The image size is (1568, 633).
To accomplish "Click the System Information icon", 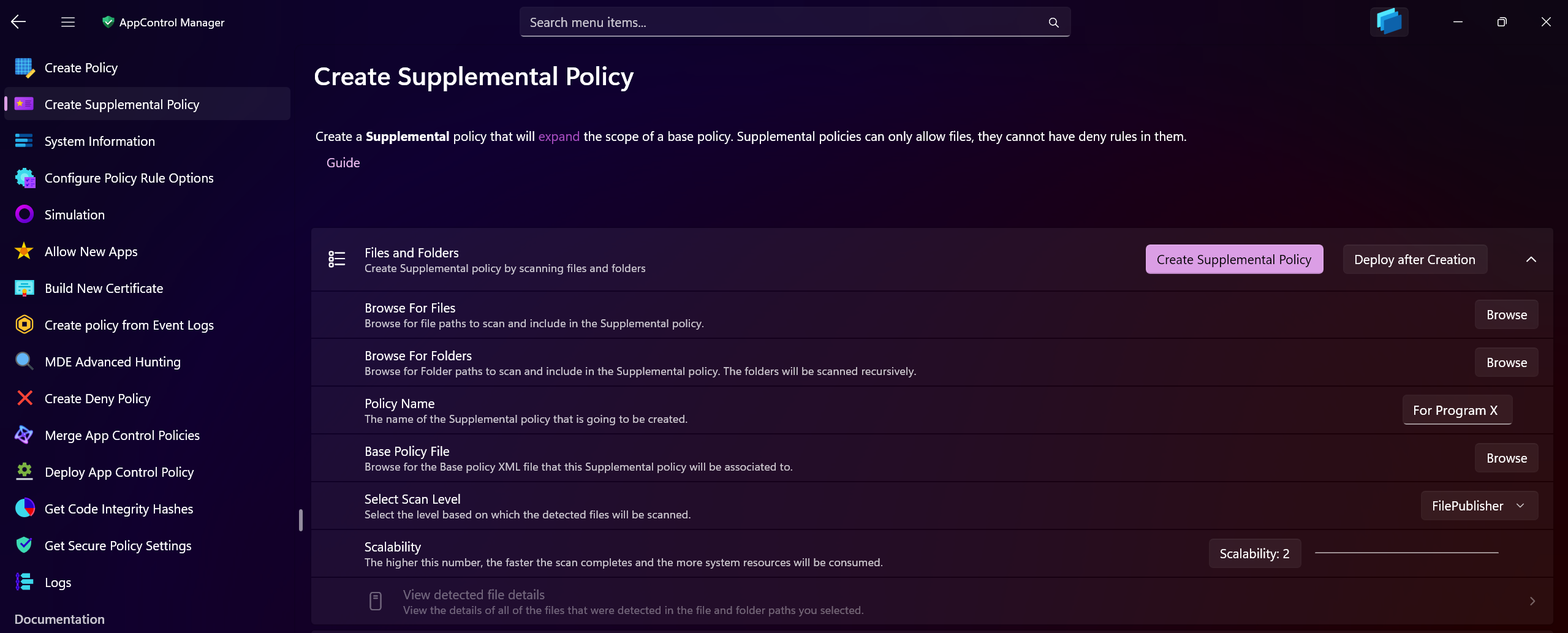I will tap(25, 141).
